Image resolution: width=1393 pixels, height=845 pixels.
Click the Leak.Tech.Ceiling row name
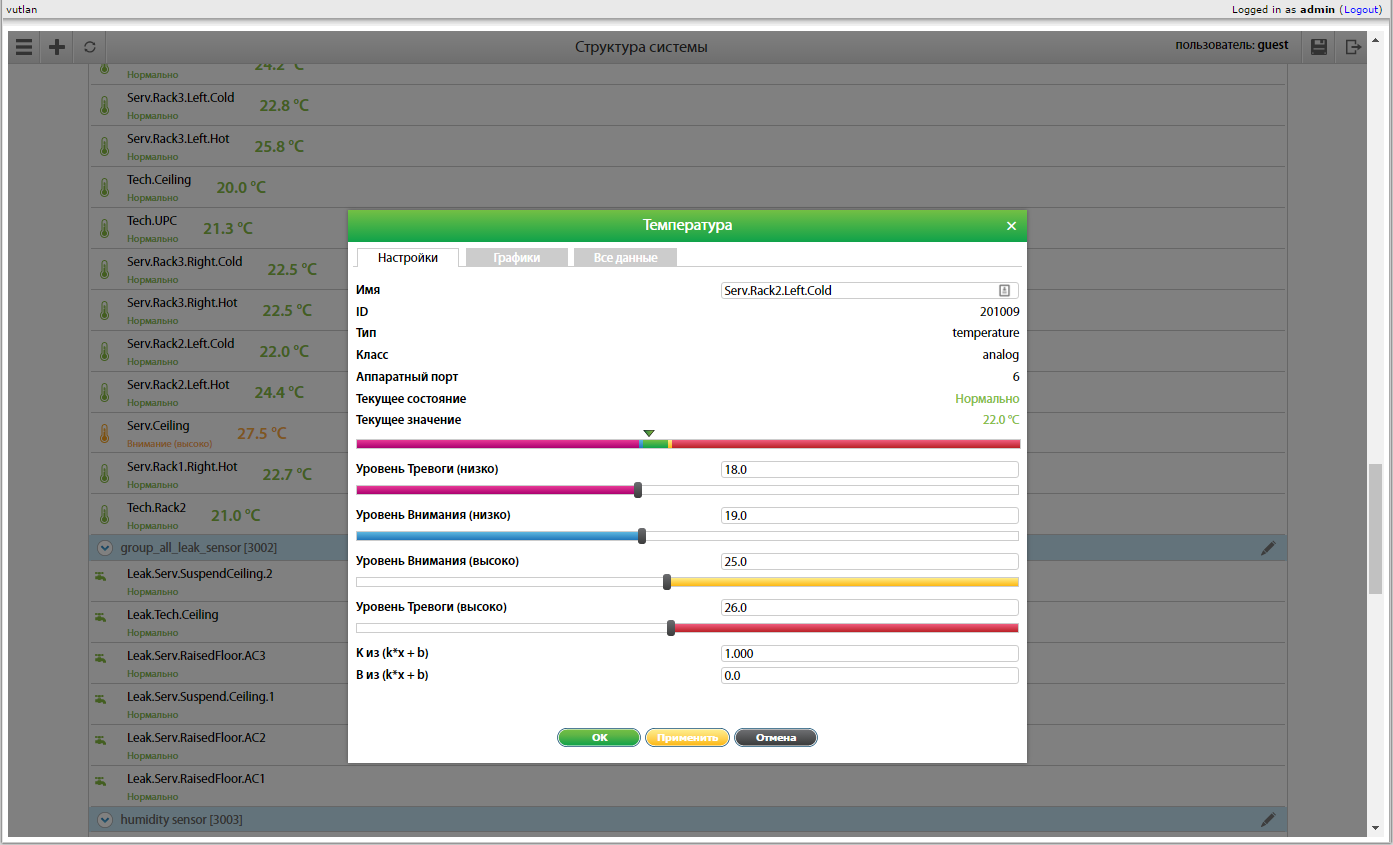[x=172, y=615]
